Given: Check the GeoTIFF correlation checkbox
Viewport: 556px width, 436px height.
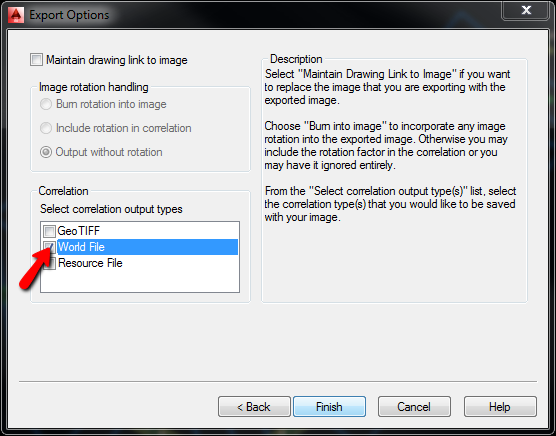Looking at the screenshot, I should point(49,231).
